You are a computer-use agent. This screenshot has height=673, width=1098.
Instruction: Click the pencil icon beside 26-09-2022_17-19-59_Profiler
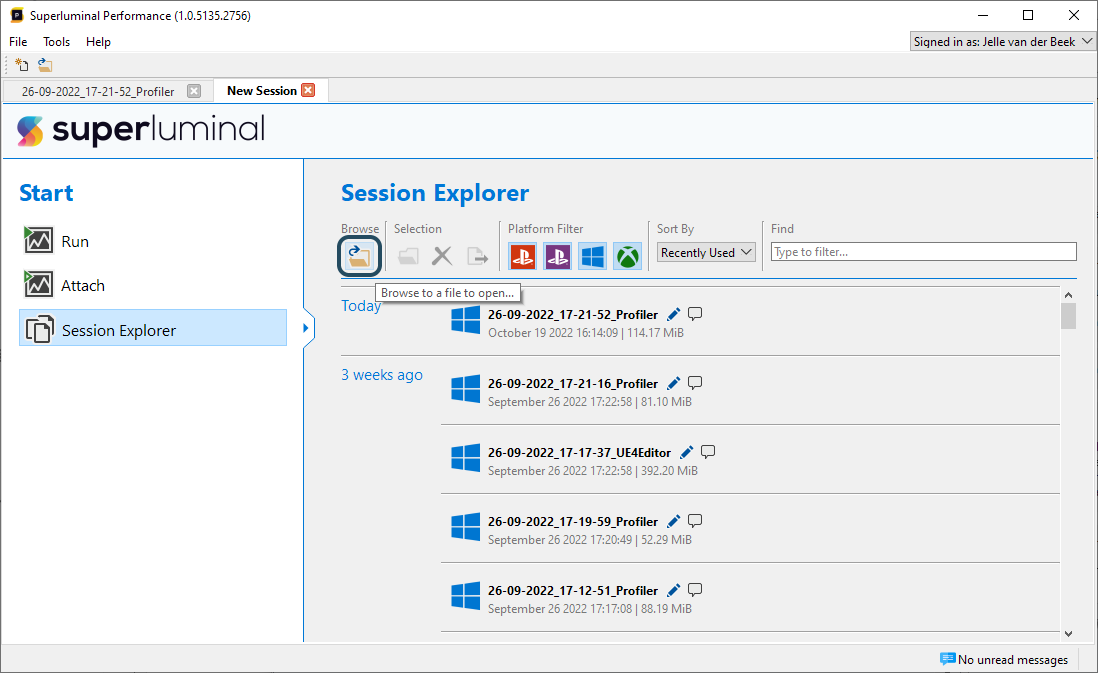pos(674,521)
